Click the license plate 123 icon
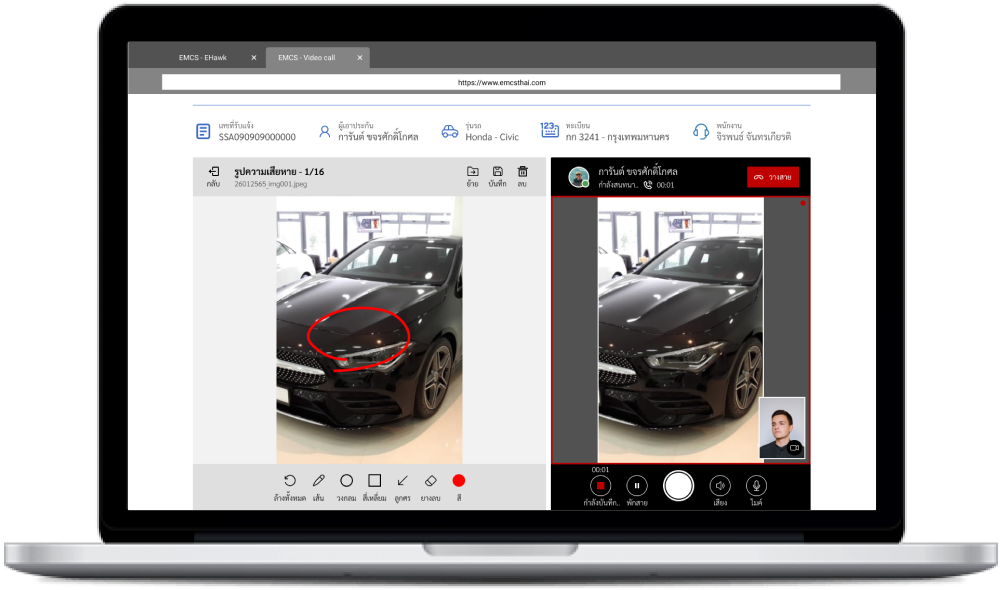Screen dimensions: 1000x590 pos(549,130)
